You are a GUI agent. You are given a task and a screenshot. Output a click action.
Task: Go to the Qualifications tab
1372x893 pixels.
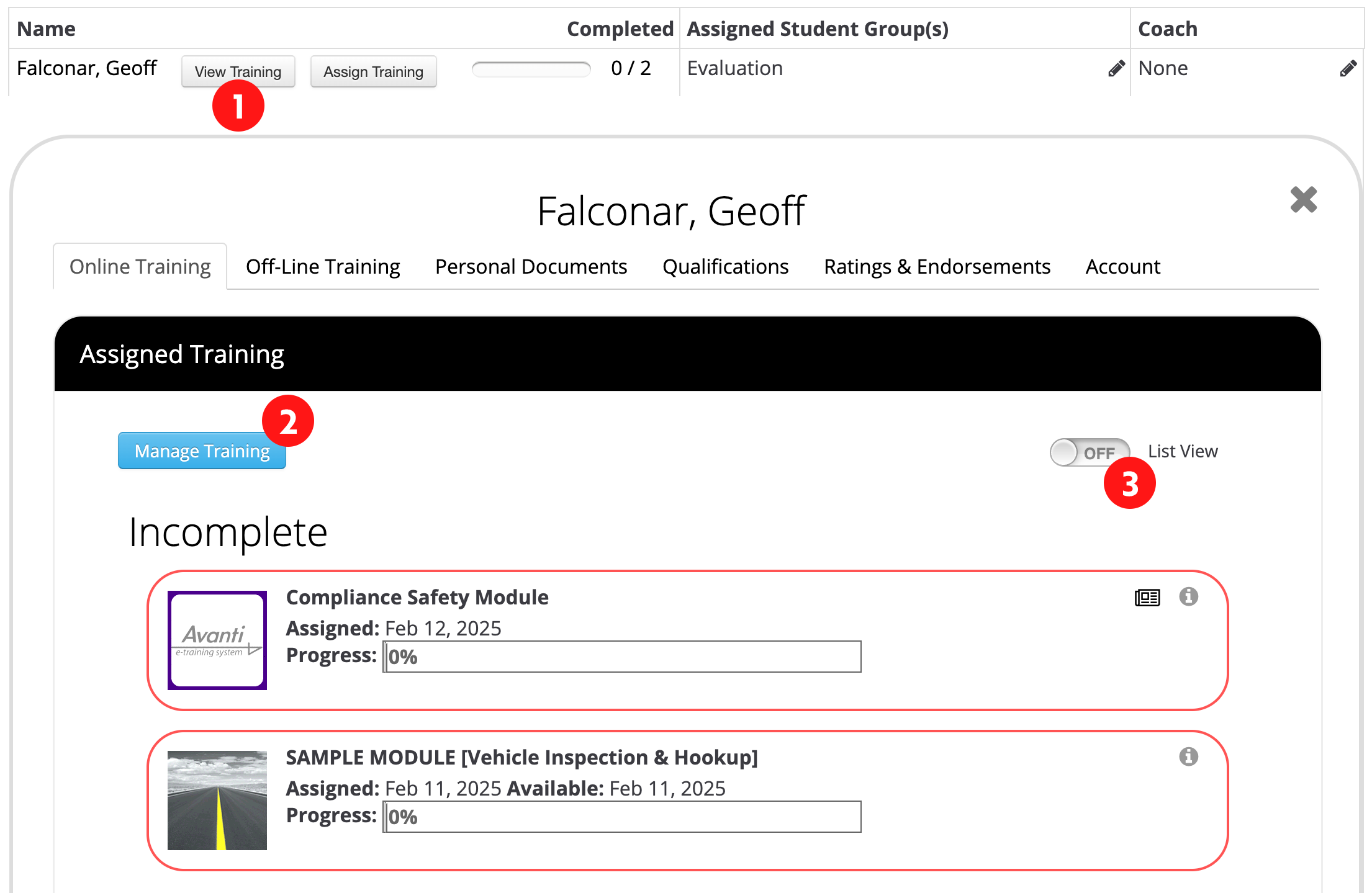click(725, 267)
